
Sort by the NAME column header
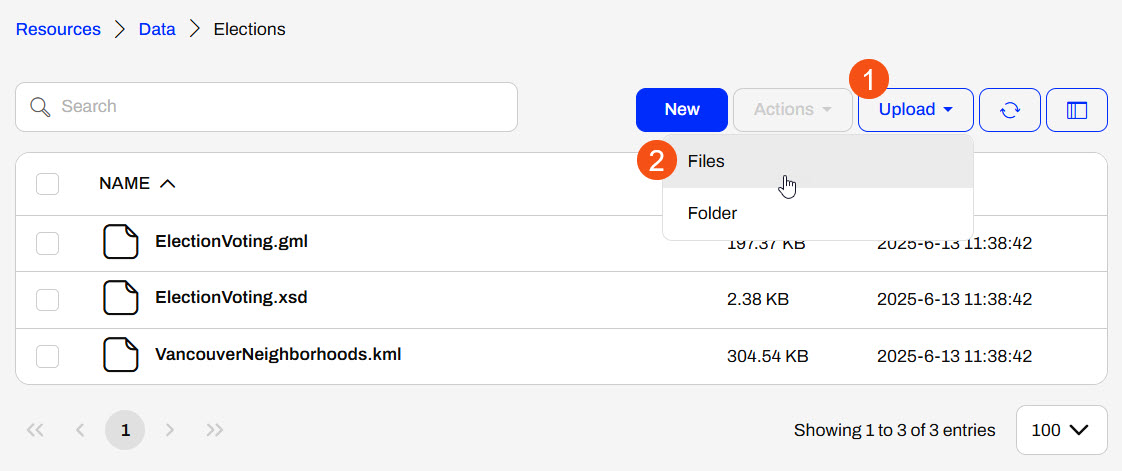(x=124, y=184)
